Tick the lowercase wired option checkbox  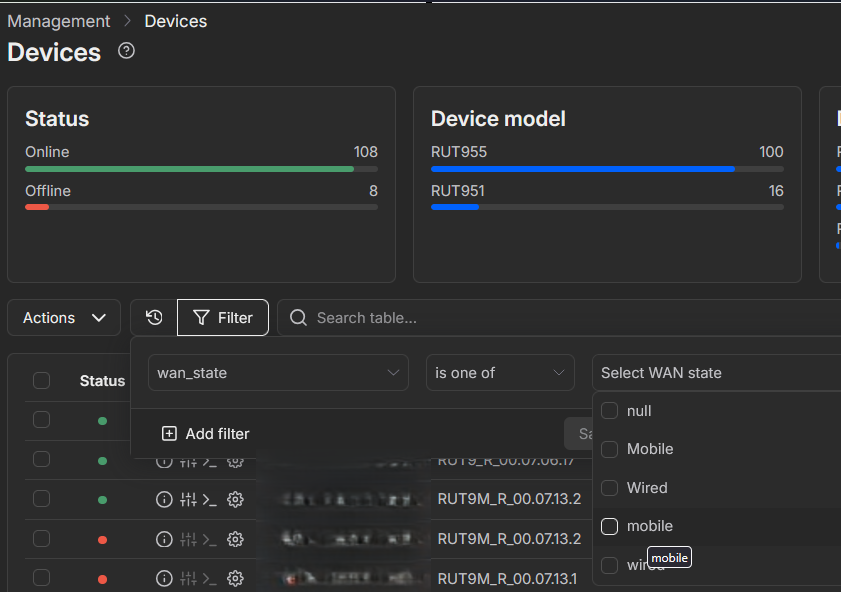[x=609, y=565]
